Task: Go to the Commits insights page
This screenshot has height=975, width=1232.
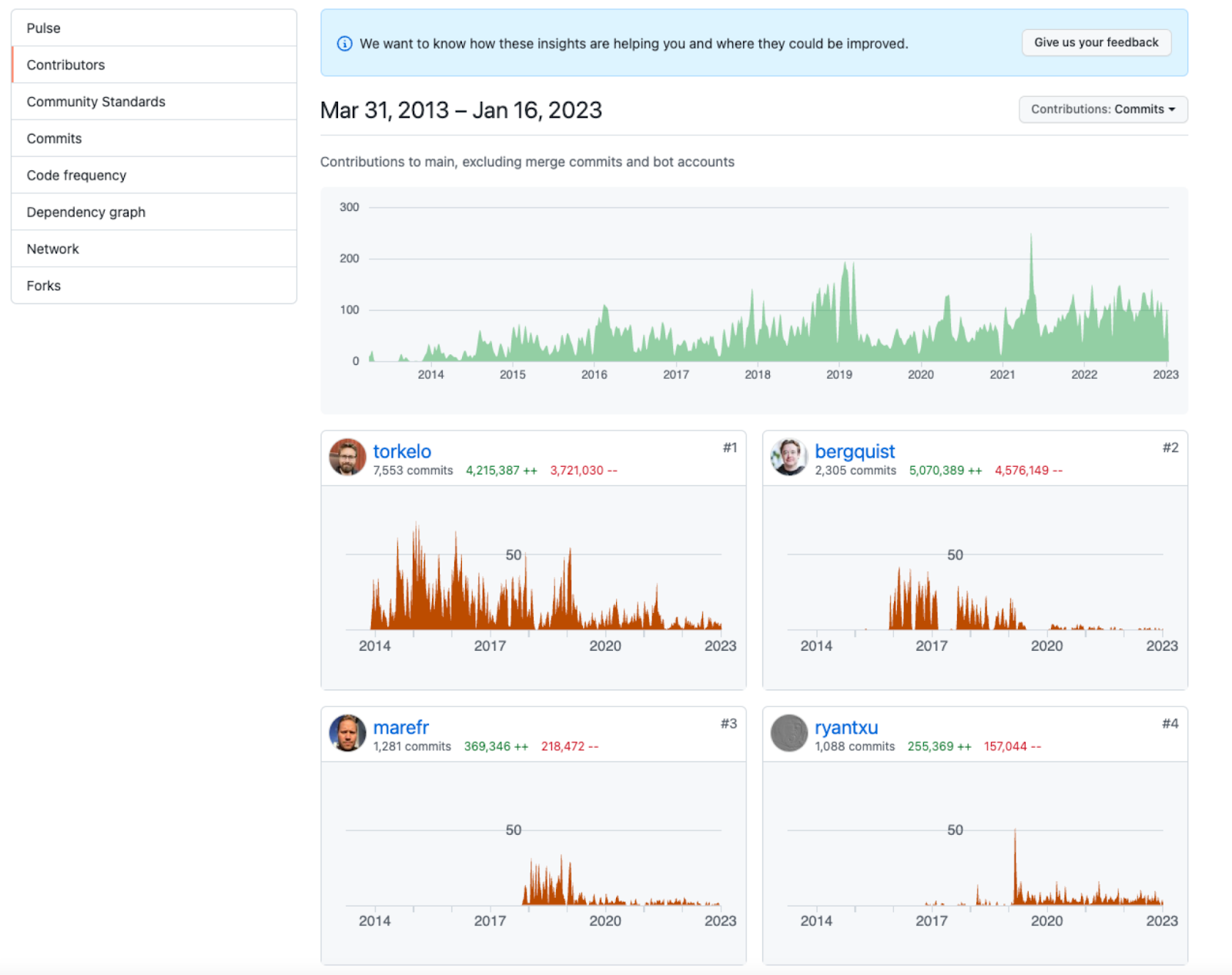Action: coord(54,139)
